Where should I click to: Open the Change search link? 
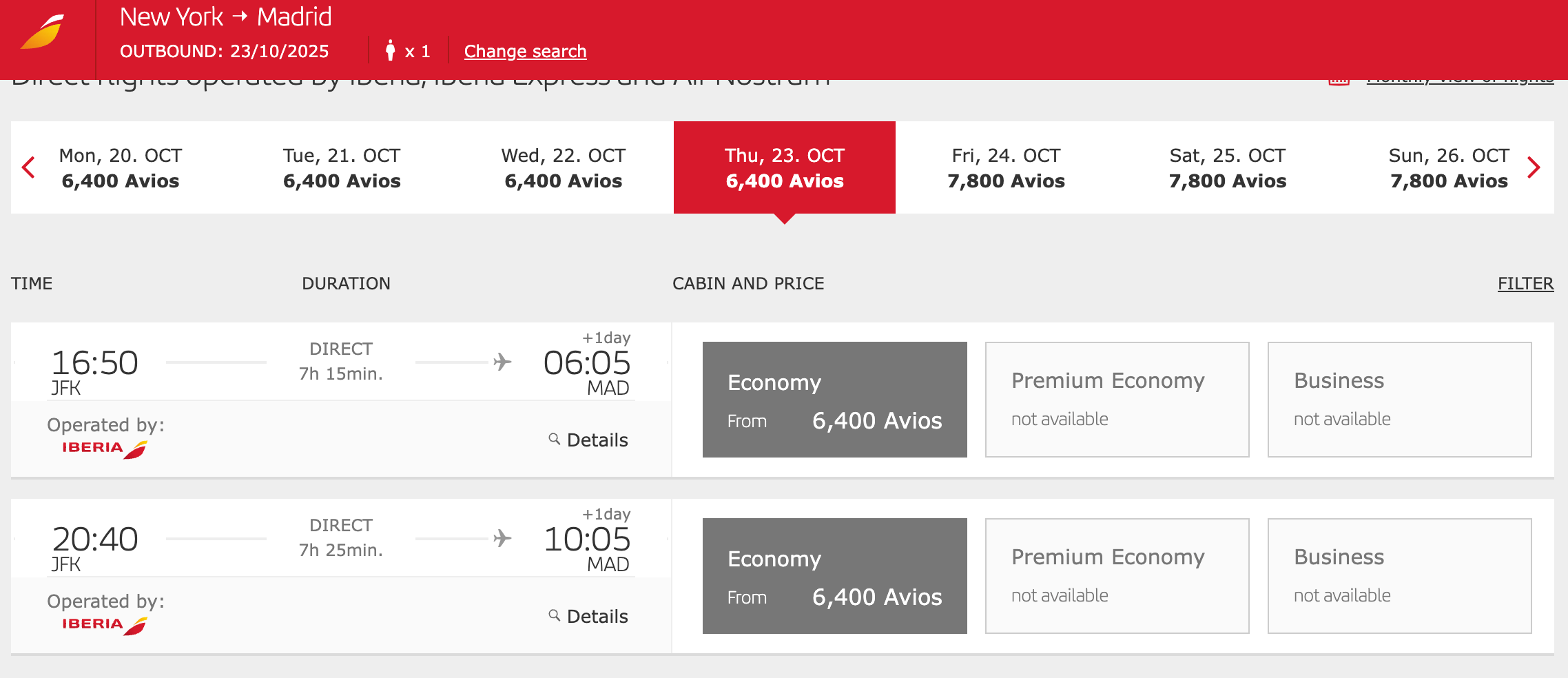click(x=526, y=51)
